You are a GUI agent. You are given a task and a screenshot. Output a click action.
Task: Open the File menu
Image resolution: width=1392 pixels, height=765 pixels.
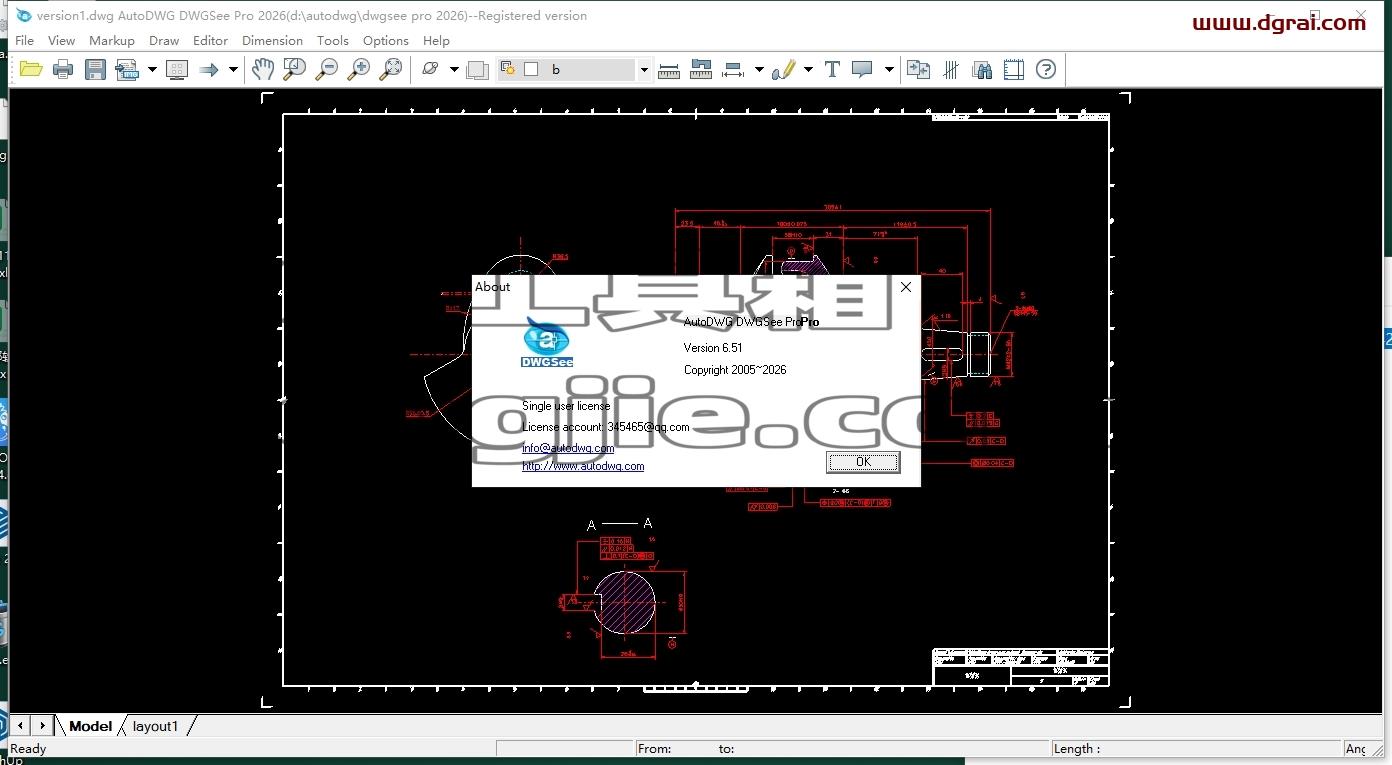[25, 40]
